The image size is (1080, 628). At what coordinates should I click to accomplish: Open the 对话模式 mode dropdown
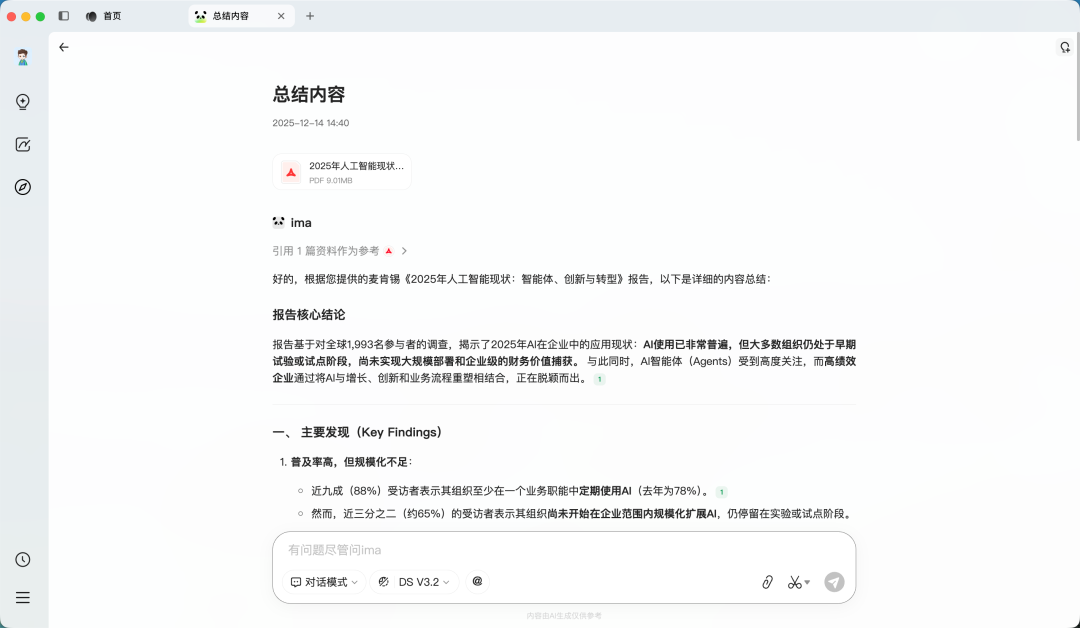click(x=322, y=581)
